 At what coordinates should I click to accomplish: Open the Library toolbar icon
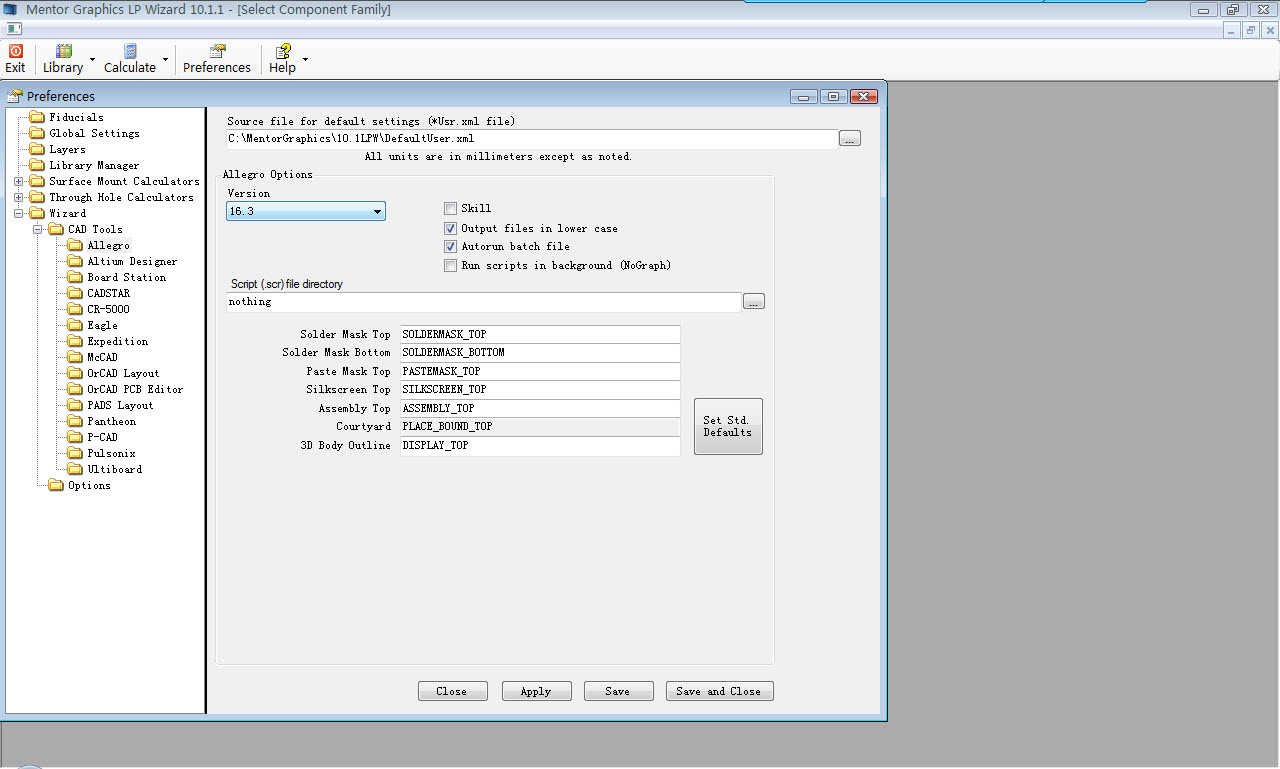(63, 59)
